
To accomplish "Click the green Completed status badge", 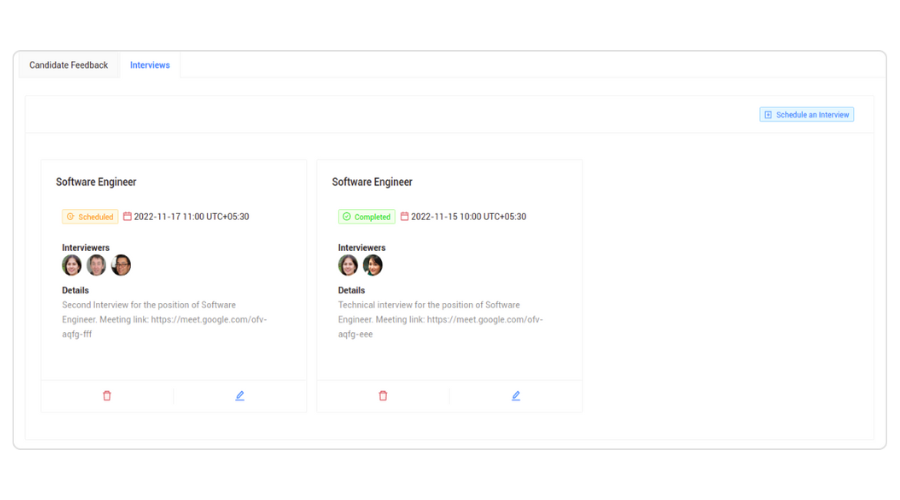I will point(367,216).
